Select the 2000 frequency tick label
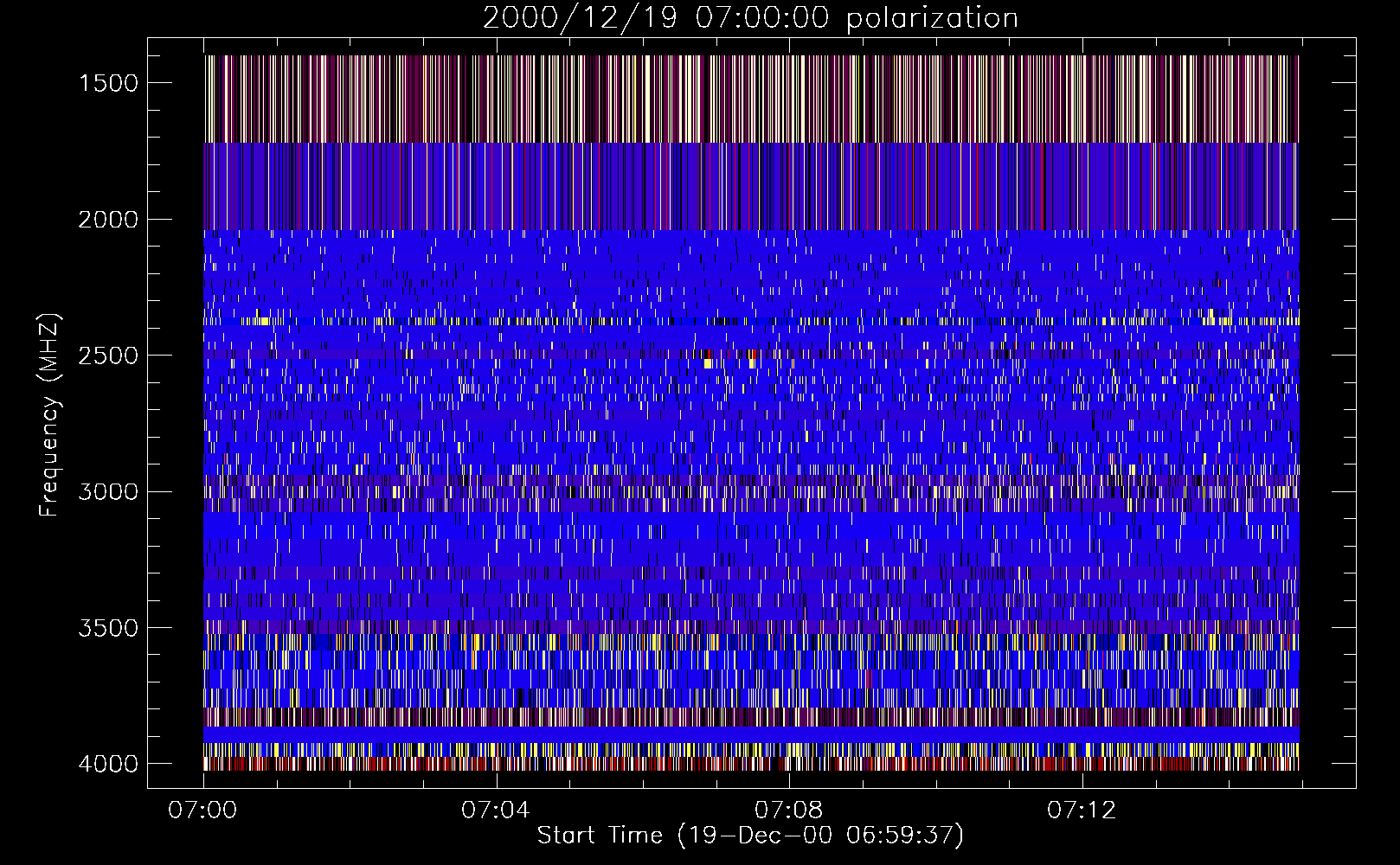The height and width of the screenshot is (865, 1400). [108, 220]
